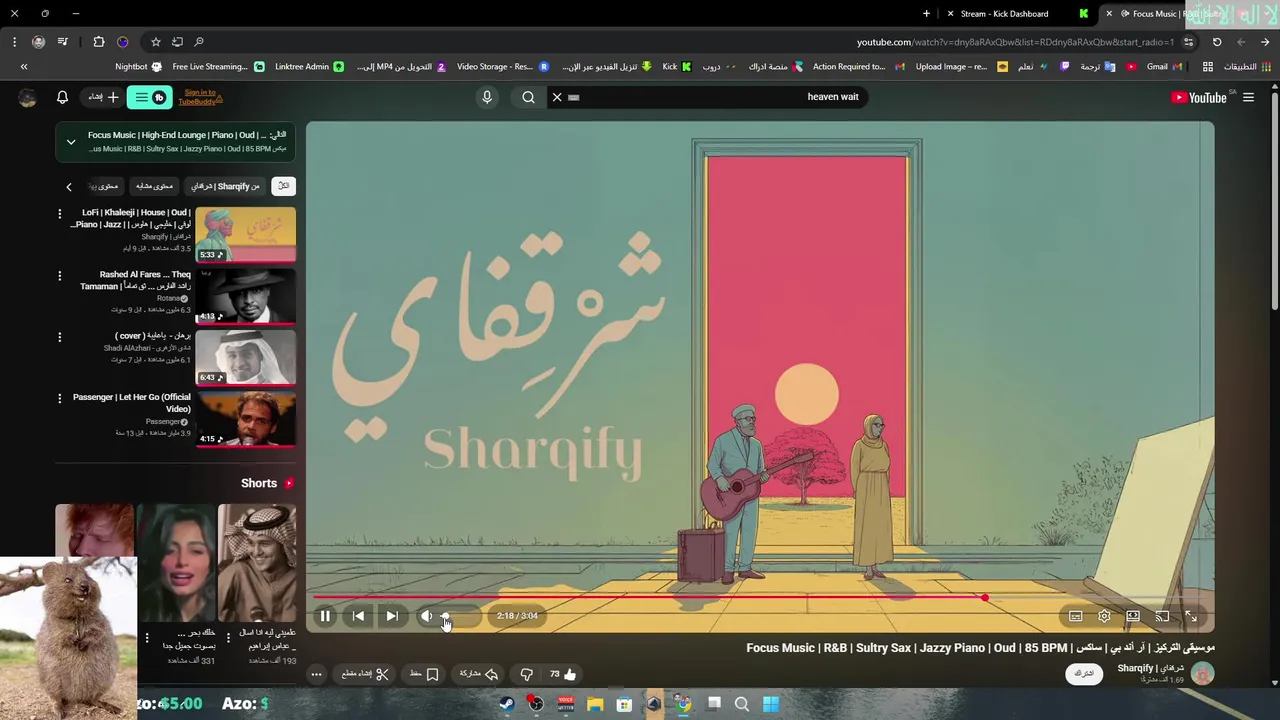Click the red progress bar scrubber dot
The width and height of the screenshot is (1280, 720).
985,598
